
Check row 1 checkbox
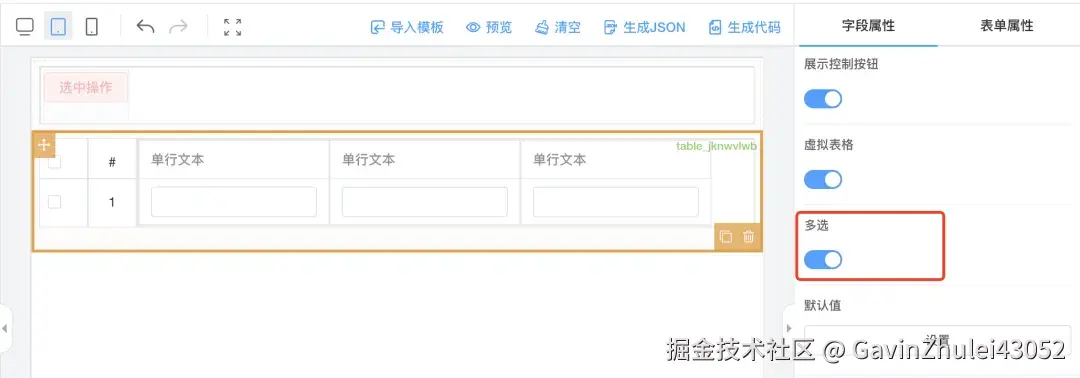tap(54, 202)
